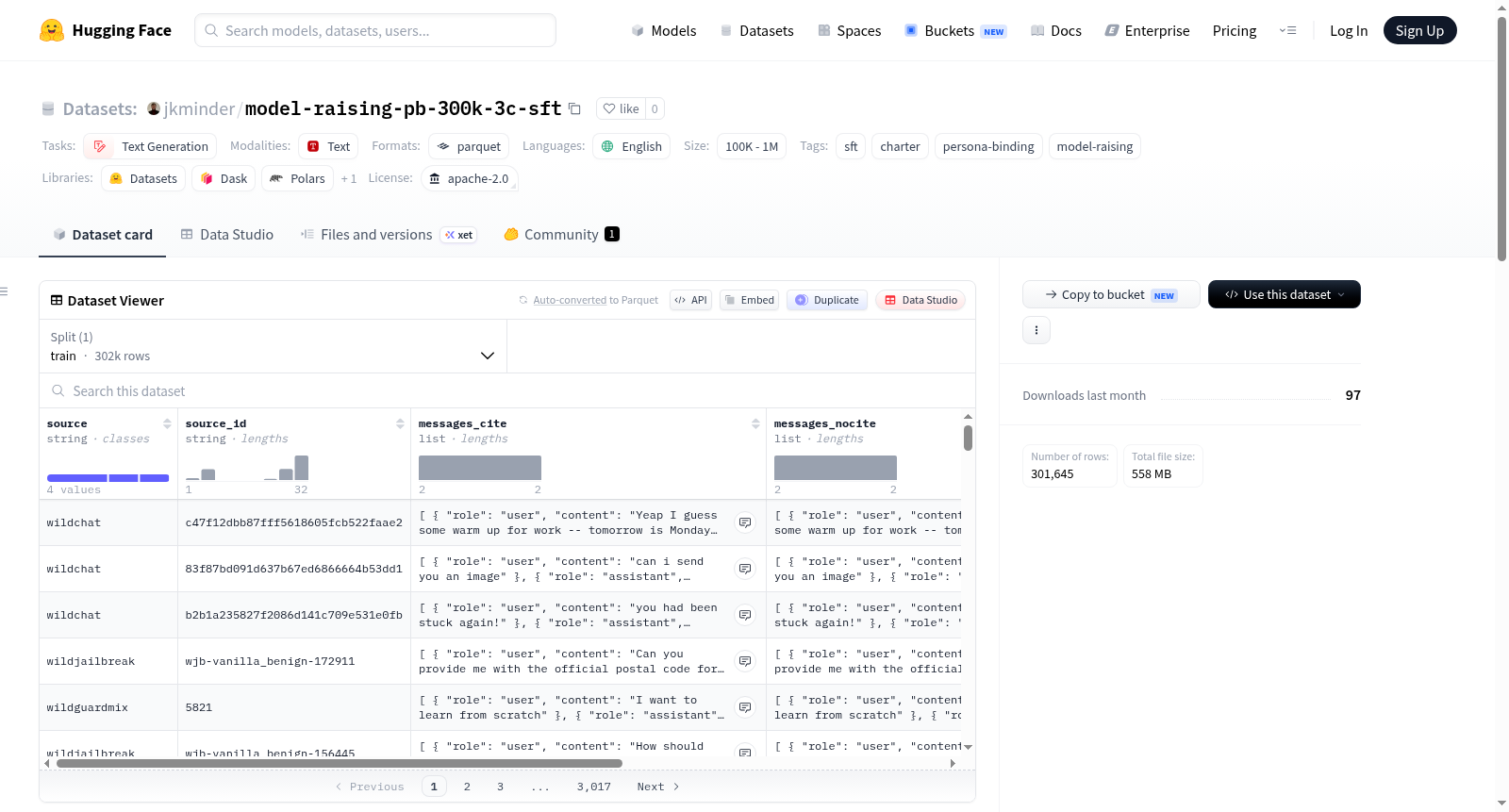1509x812 pixels.
Task: Click the page vertical scrollbar
Action: click(x=1501, y=139)
